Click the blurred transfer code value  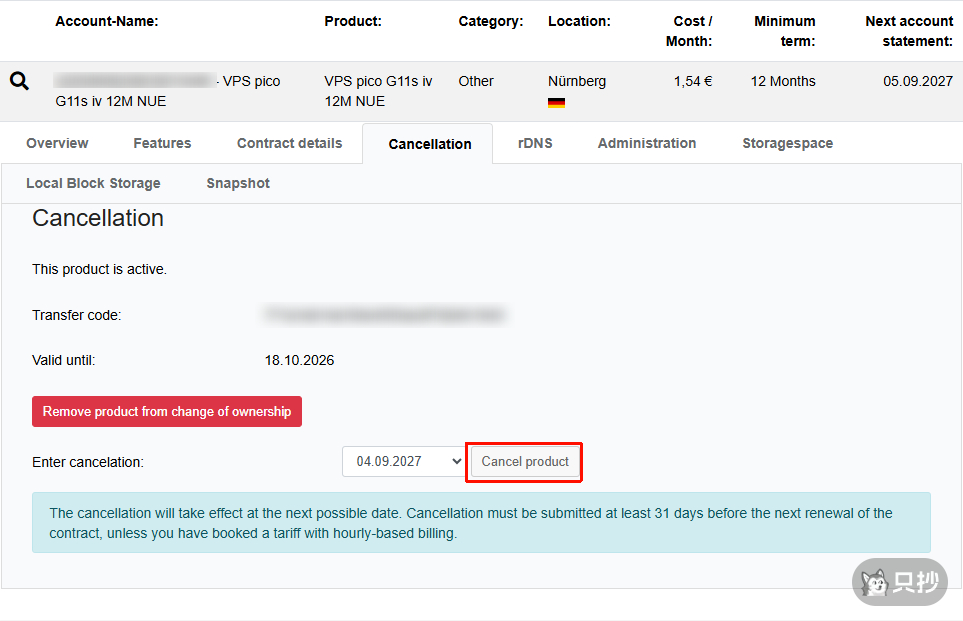tap(384, 314)
